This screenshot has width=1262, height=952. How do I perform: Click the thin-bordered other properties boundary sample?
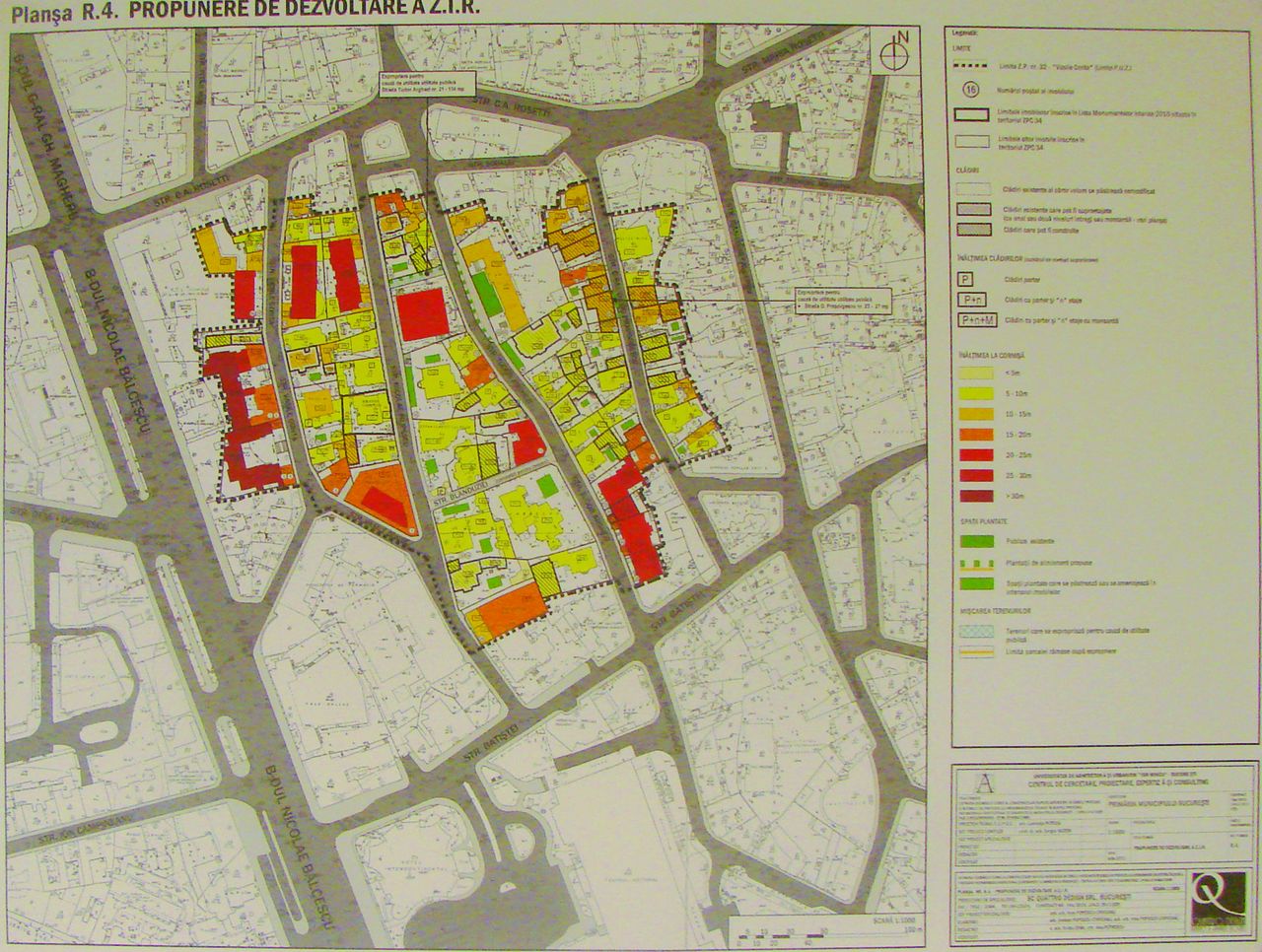coord(973,141)
